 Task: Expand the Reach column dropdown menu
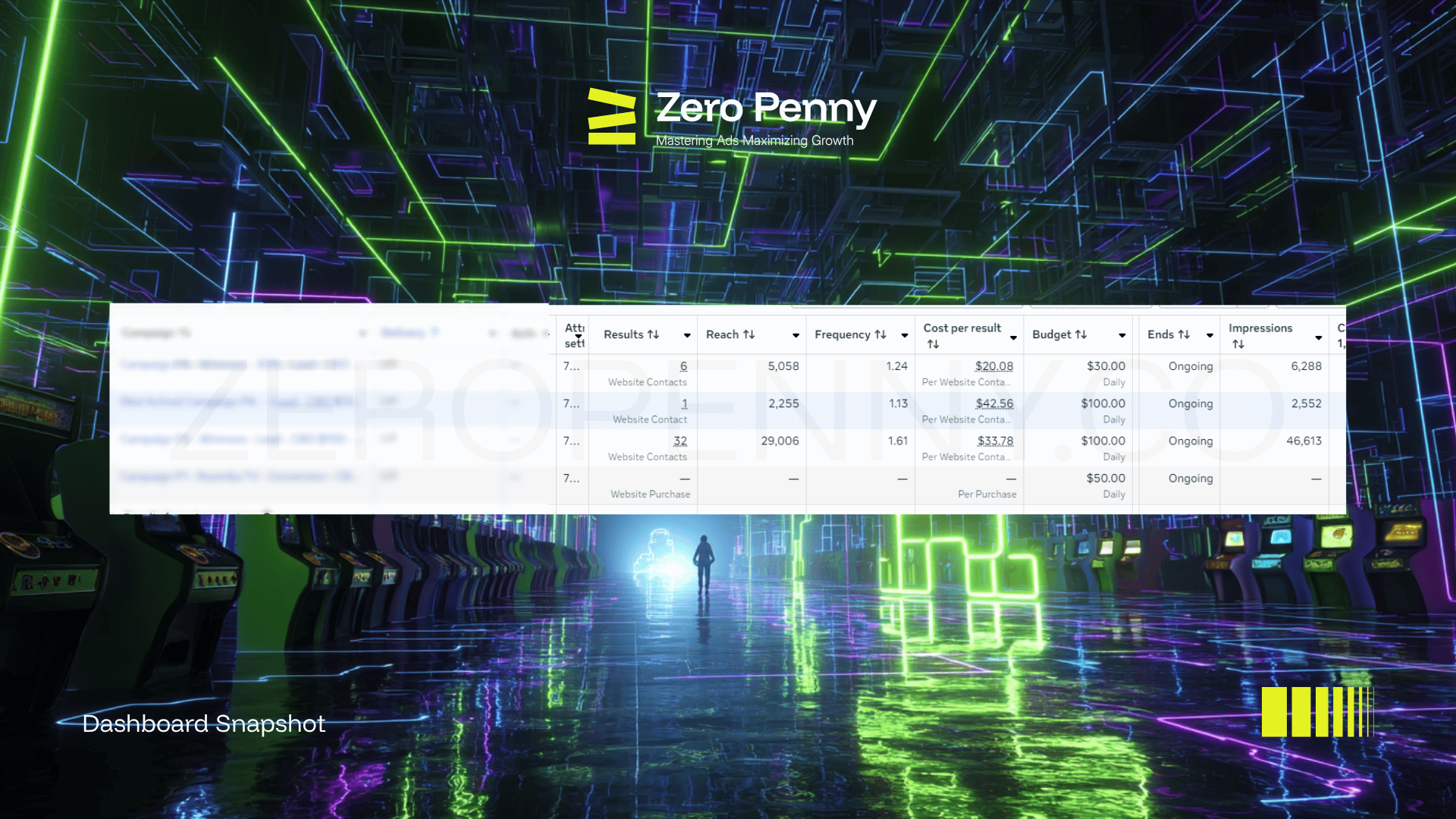(795, 335)
